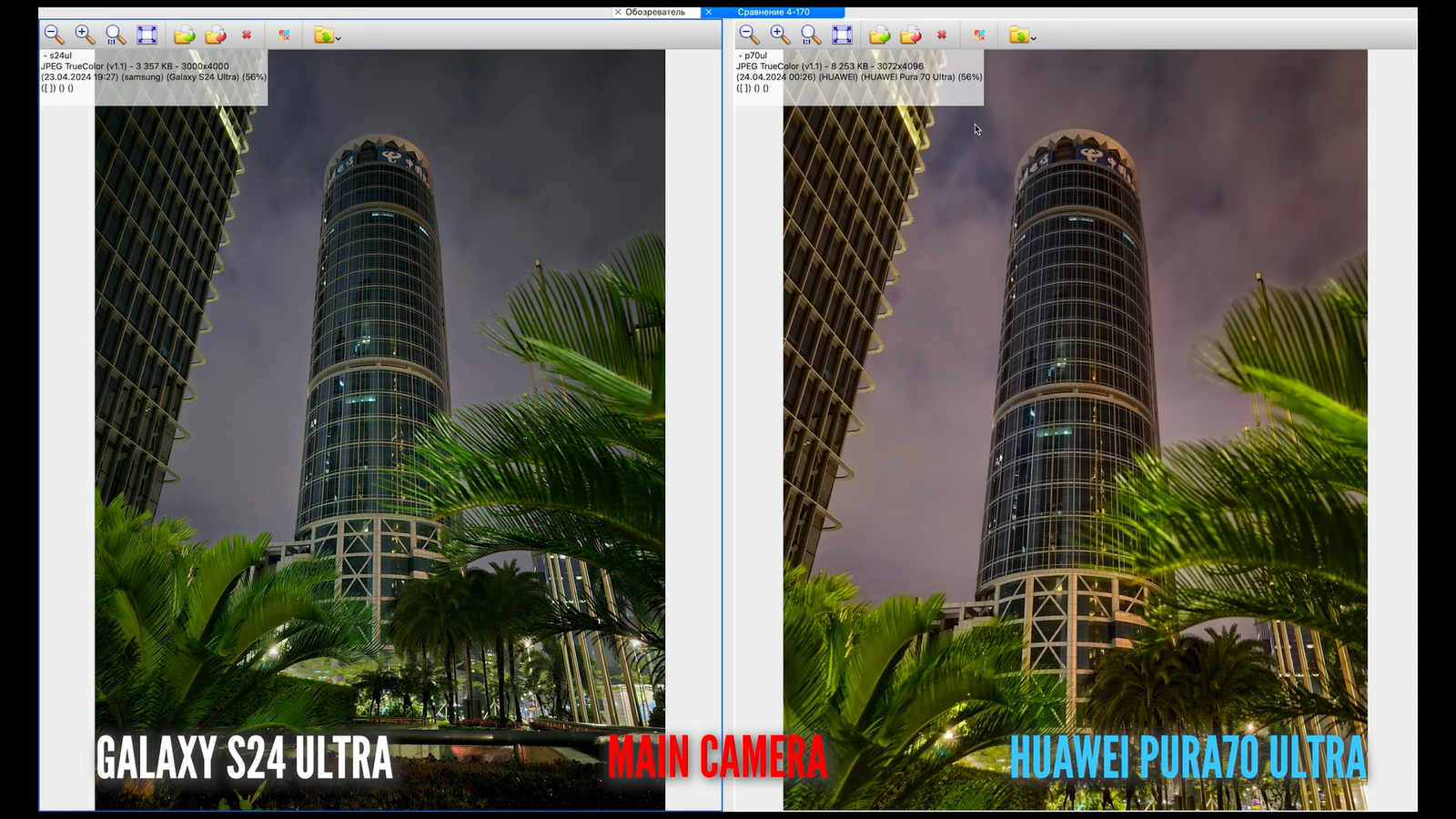Viewport: 1456px width, 819px height.
Task: Set 1:1 zoom in right p70ul pane
Action: click(x=811, y=35)
